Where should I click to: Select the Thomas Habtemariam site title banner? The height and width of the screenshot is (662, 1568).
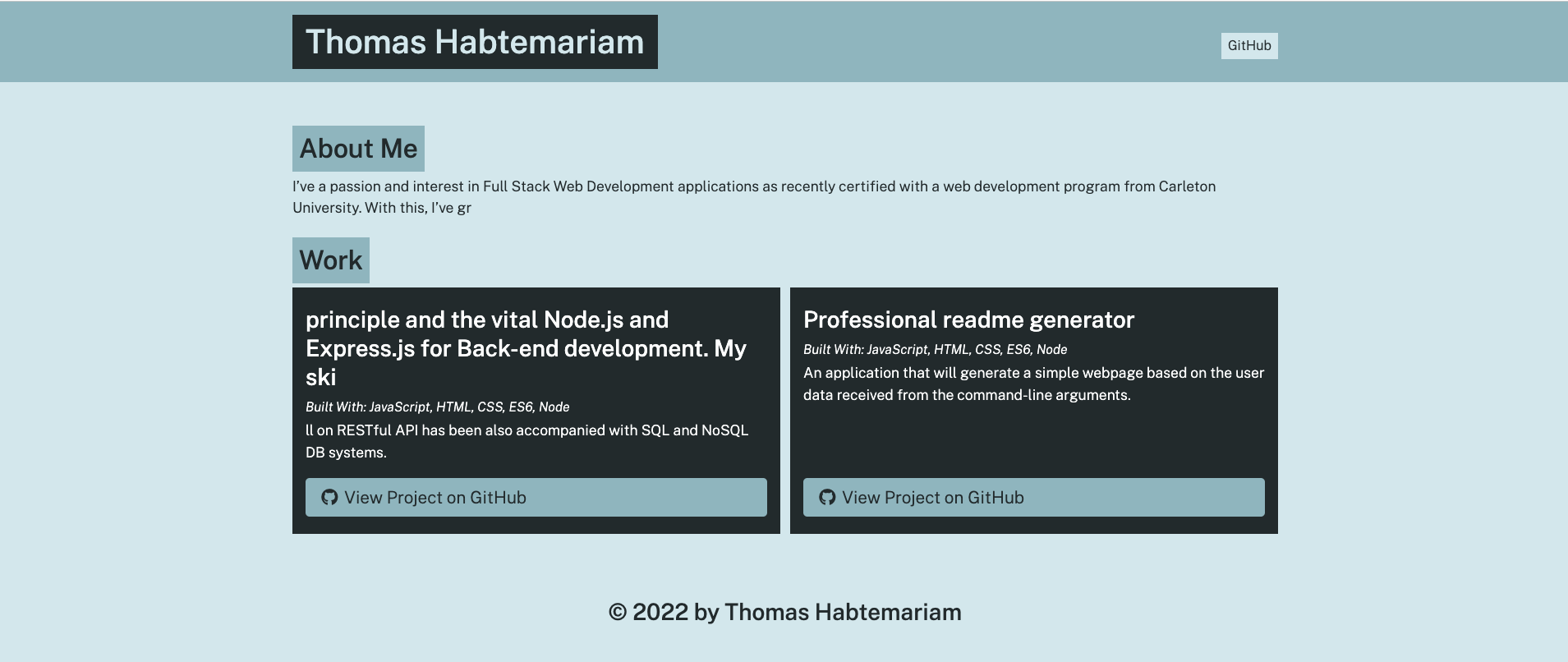pyautogui.click(x=474, y=41)
